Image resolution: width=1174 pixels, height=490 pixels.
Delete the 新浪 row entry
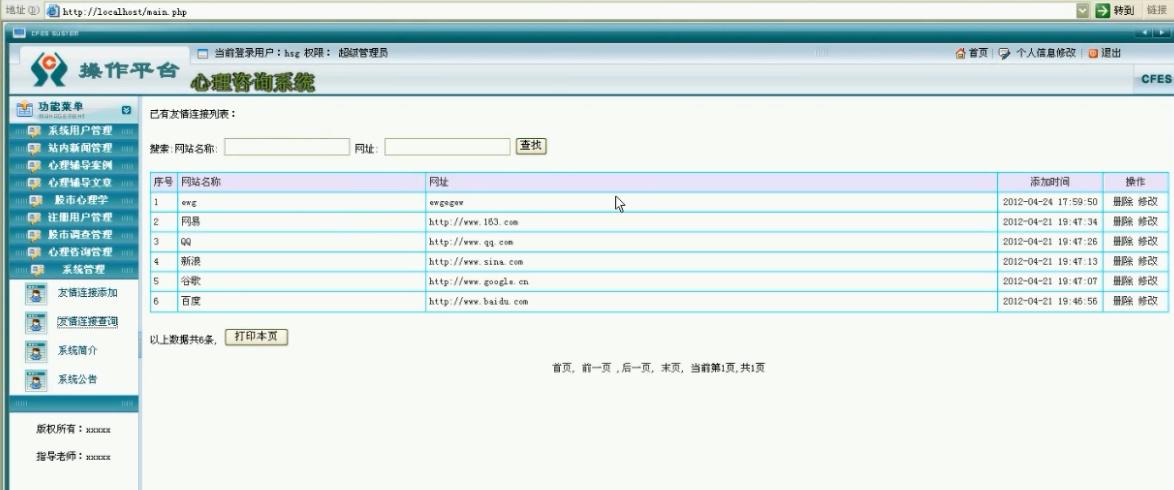click(x=1122, y=261)
